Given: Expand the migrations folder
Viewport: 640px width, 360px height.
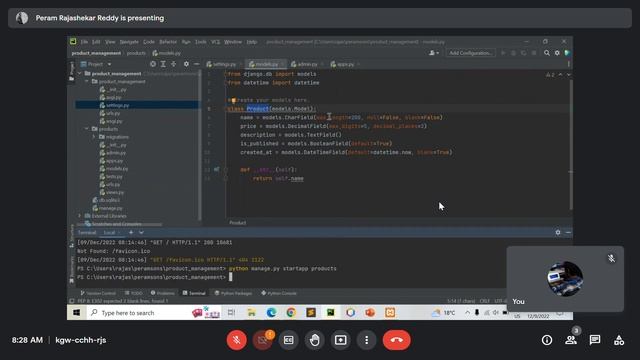Looking at the screenshot, I should point(94,137).
